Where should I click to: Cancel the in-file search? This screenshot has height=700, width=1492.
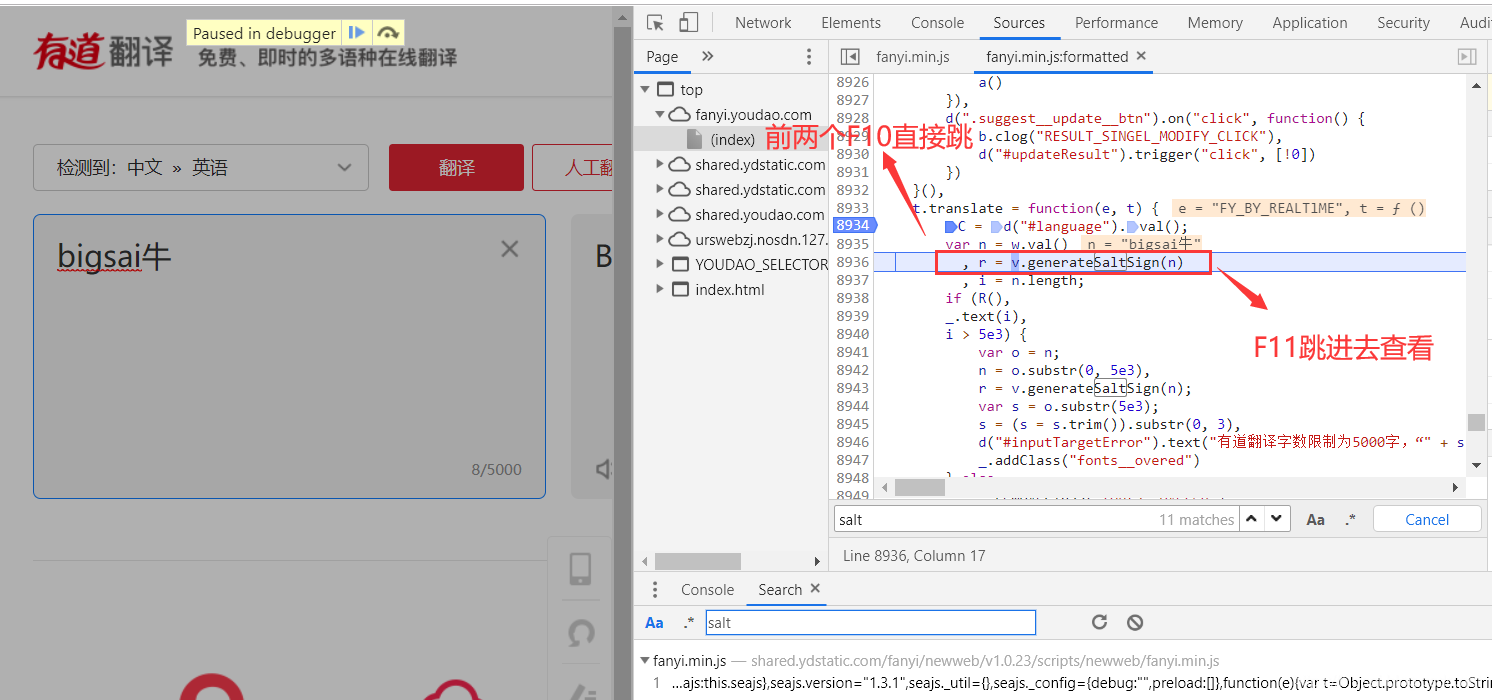[1427, 519]
